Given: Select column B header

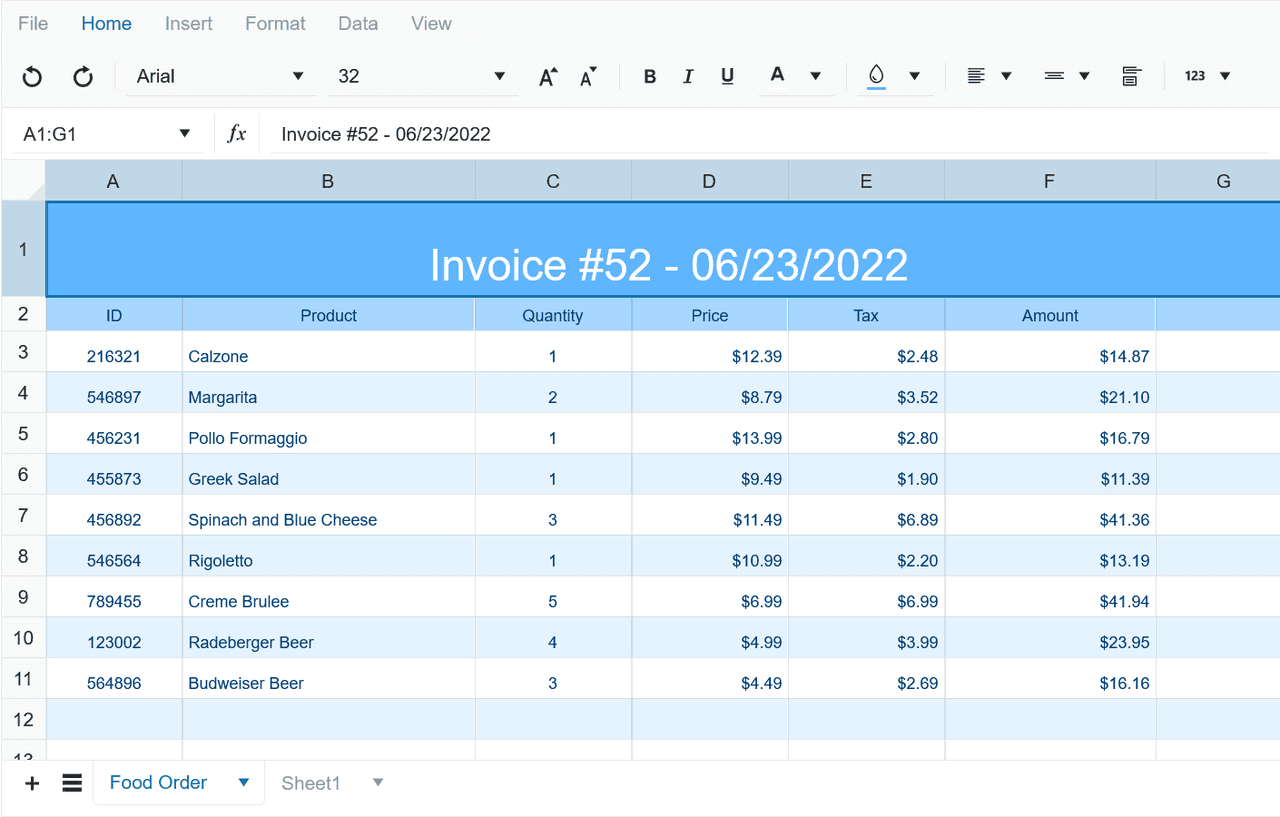Looking at the screenshot, I should point(328,181).
